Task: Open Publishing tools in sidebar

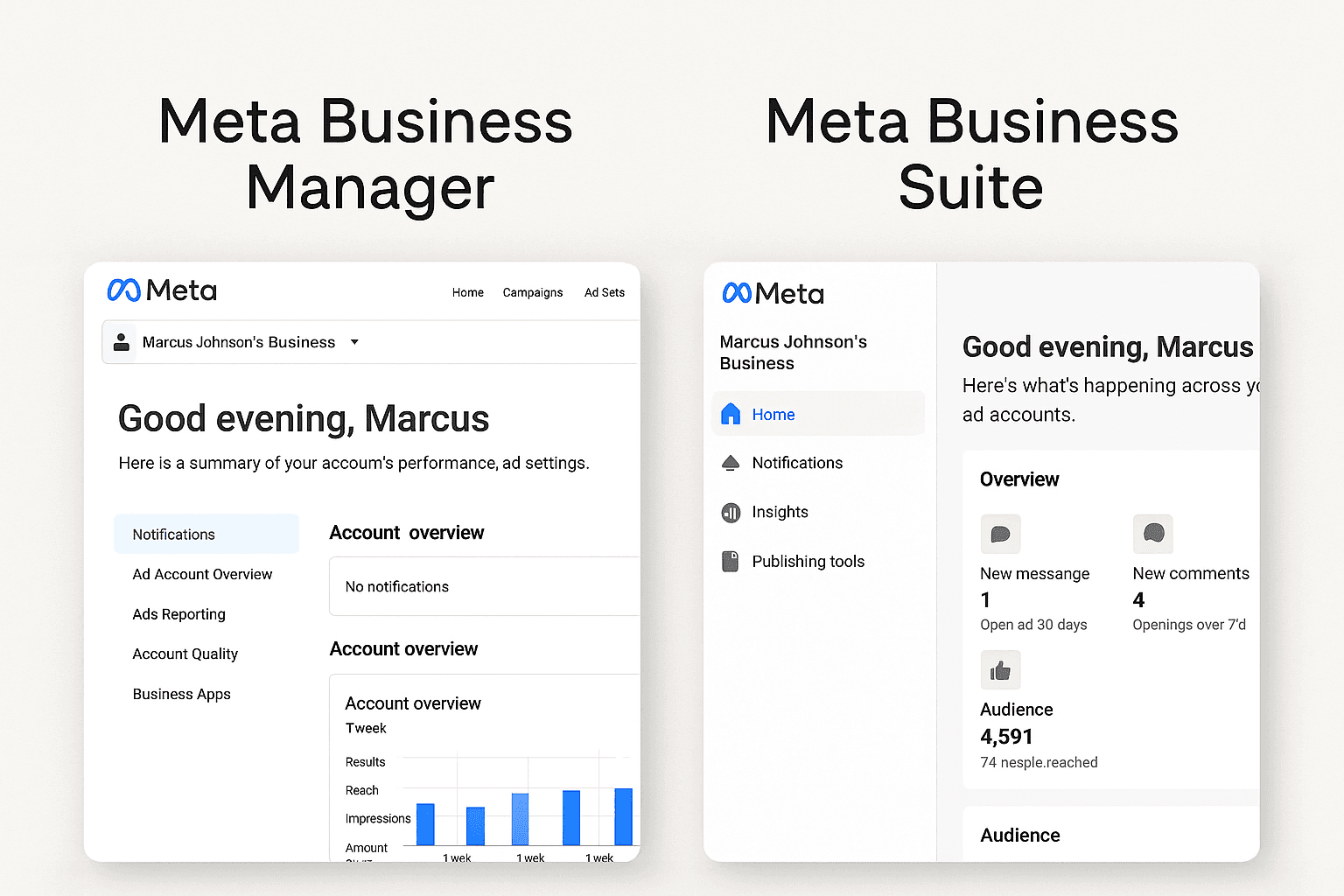Action: click(x=808, y=562)
